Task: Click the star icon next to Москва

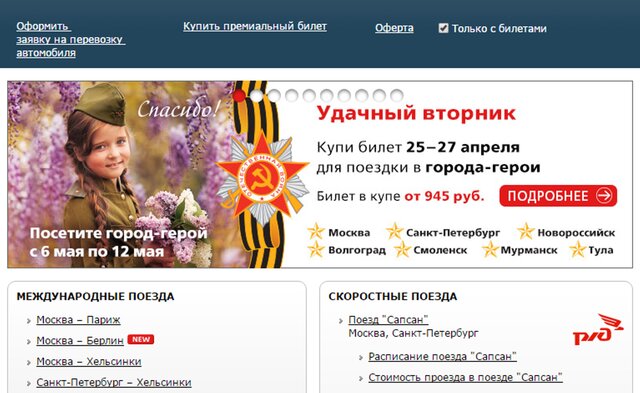Action: [316, 232]
